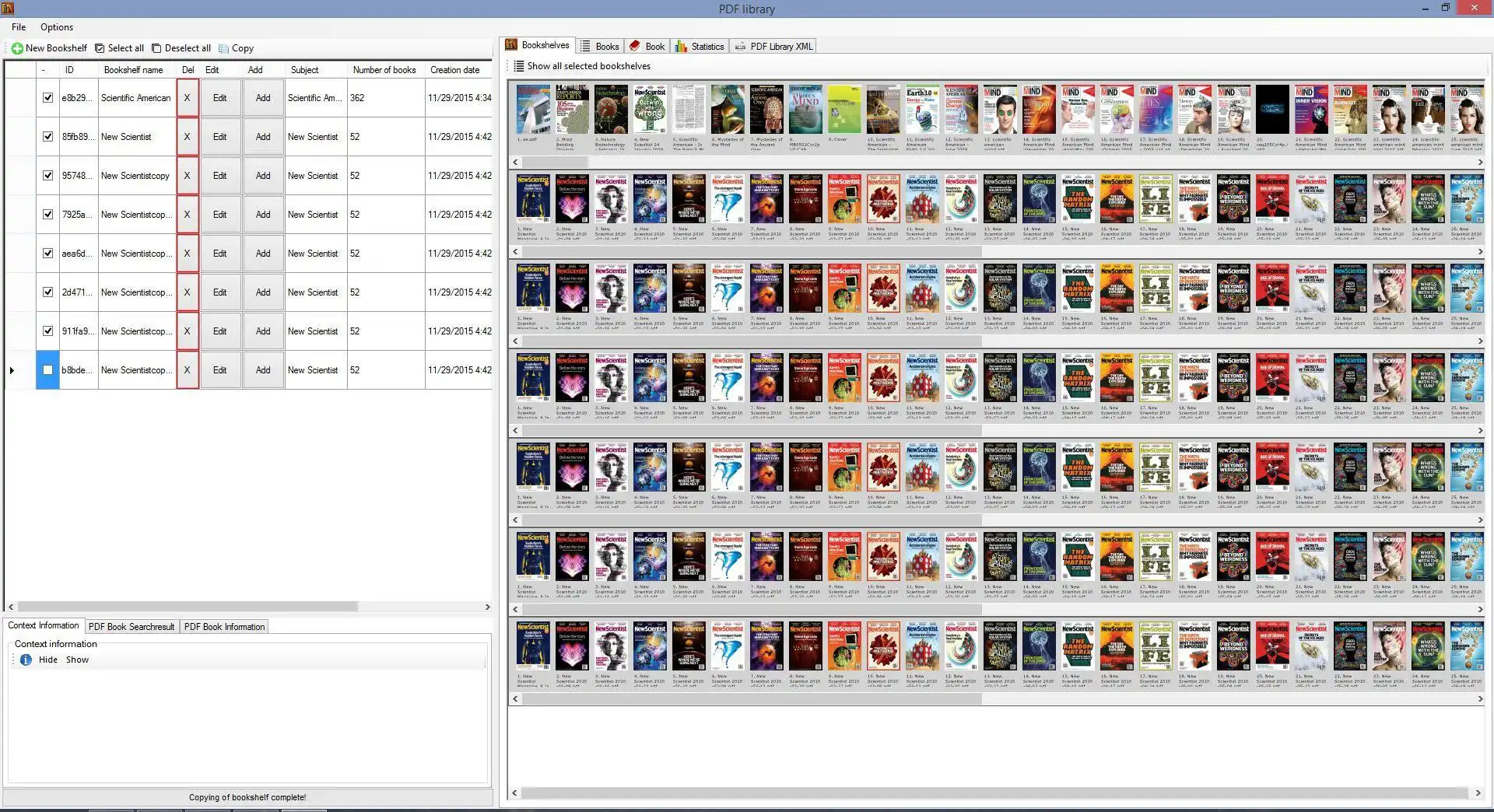Check the checkbox for bookshelf b8bde

tap(47, 370)
